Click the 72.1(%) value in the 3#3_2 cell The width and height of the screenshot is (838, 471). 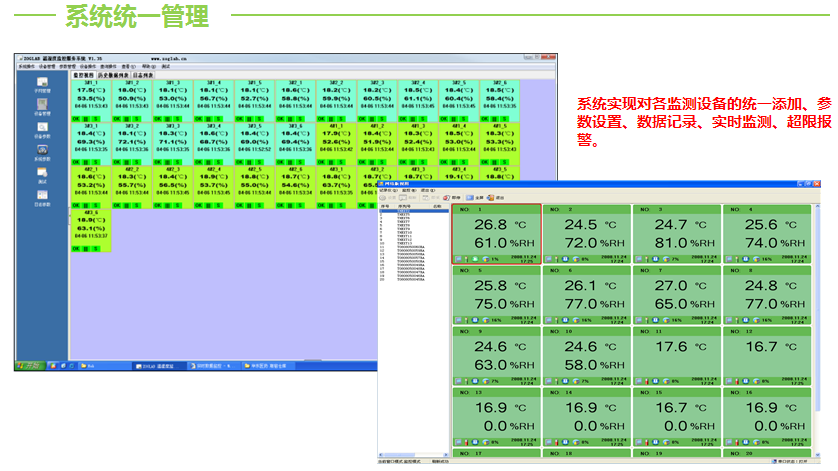[x=131, y=142]
